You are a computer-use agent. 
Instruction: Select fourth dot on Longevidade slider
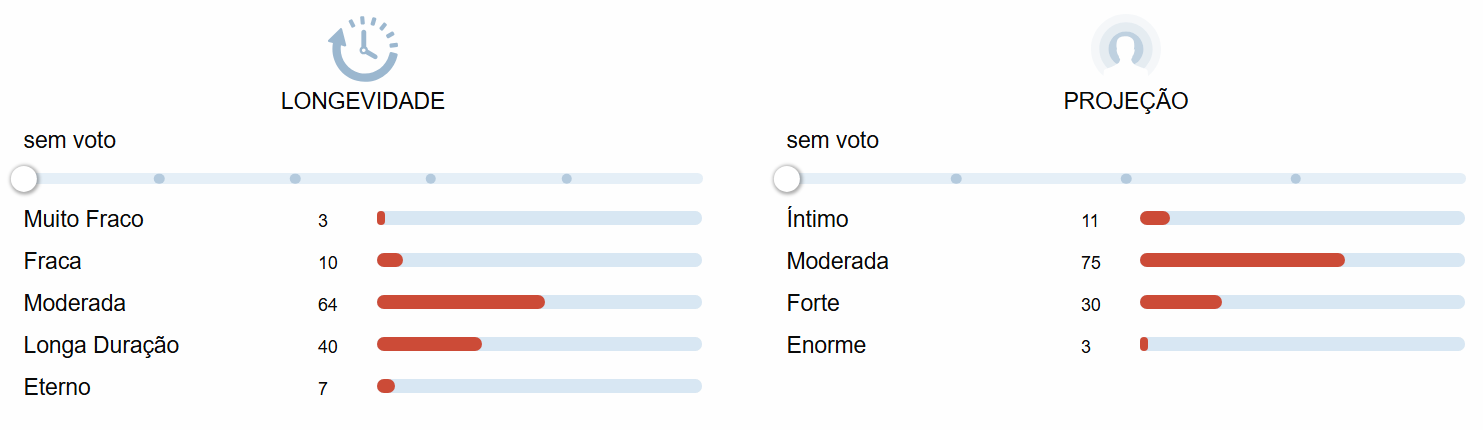[431, 179]
